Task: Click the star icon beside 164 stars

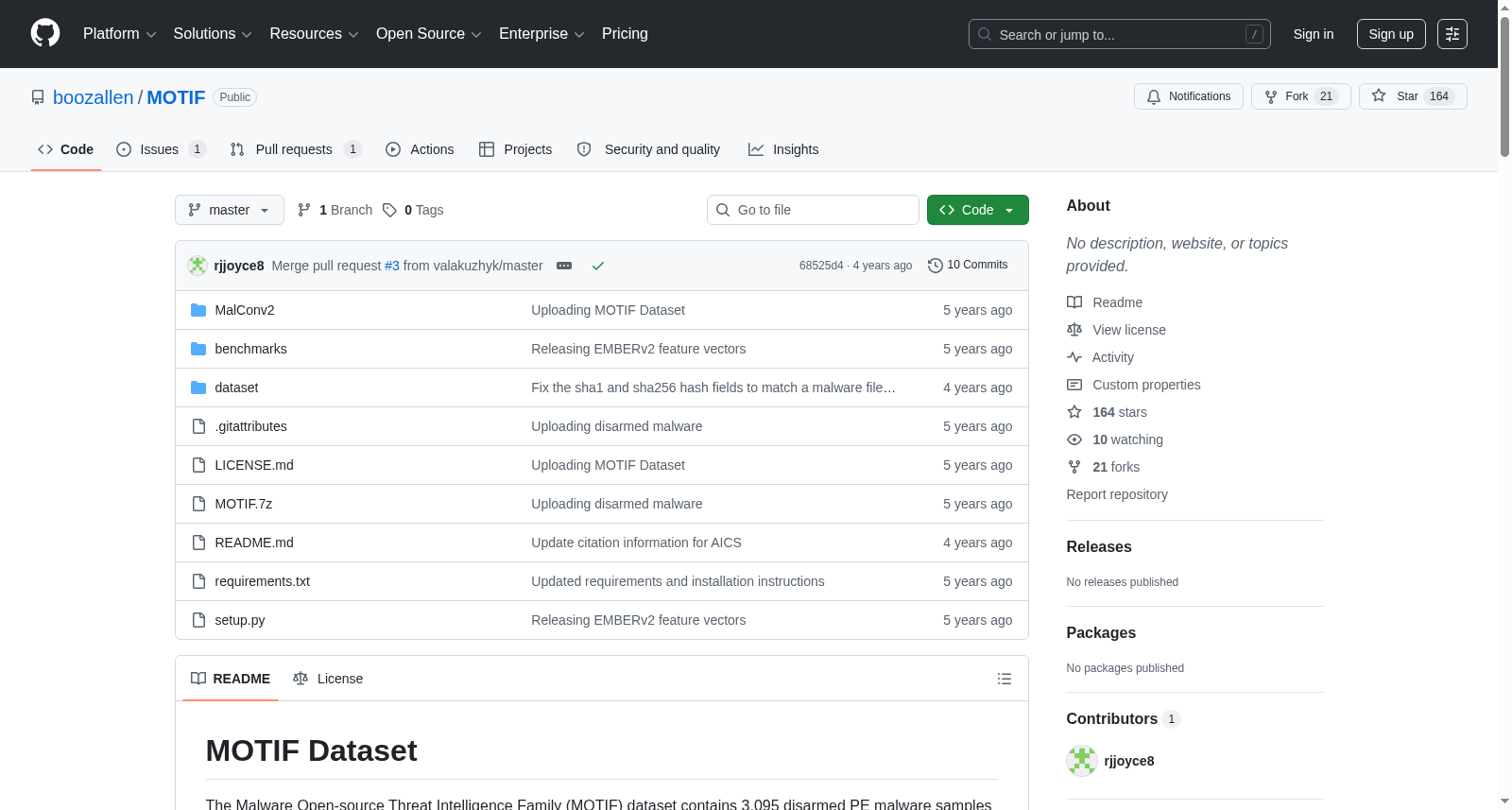Action: [1074, 412]
